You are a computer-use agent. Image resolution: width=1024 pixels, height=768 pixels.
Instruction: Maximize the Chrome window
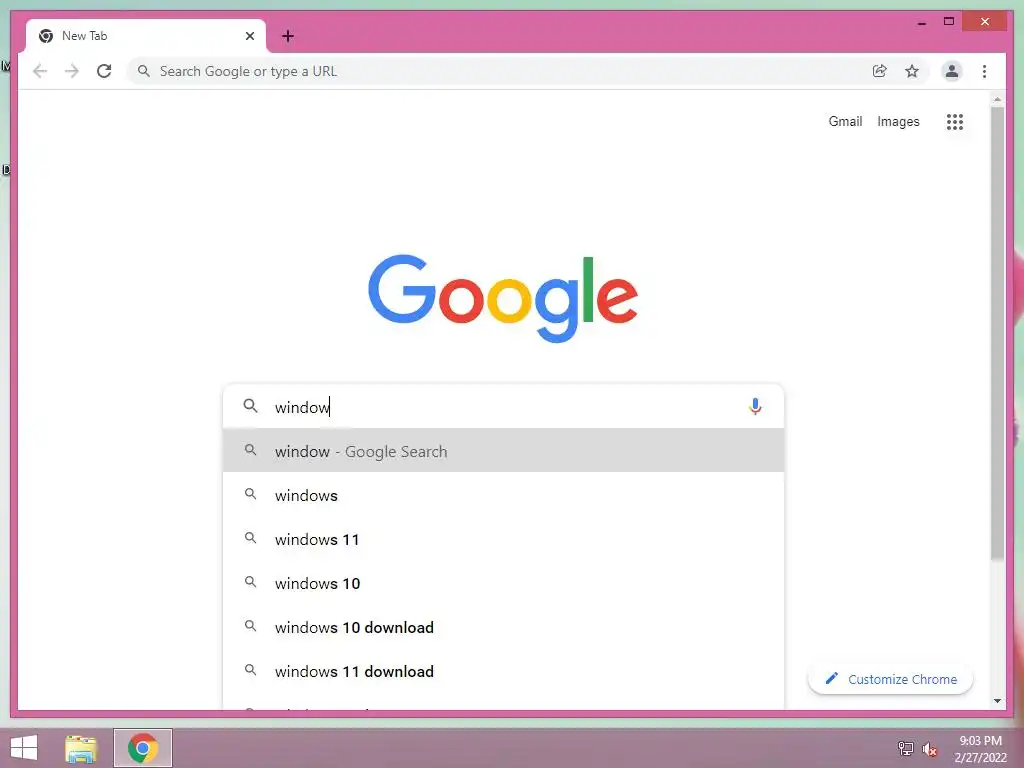(x=949, y=22)
